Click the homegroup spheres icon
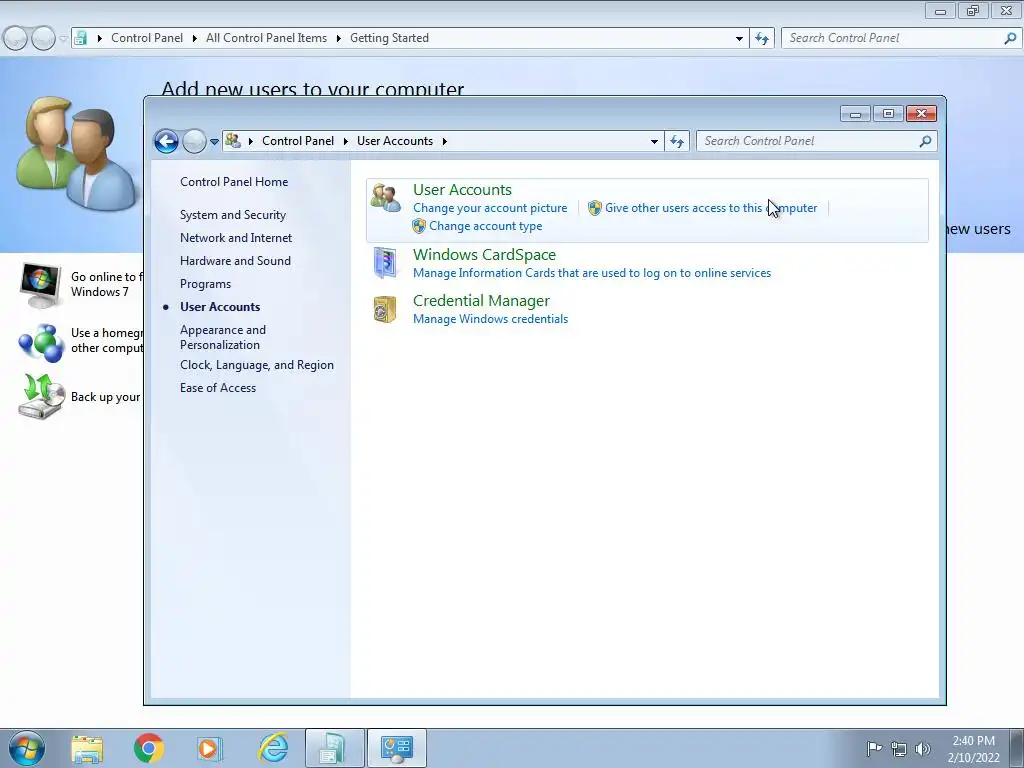This screenshot has width=1024, height=768. [40, 342]
